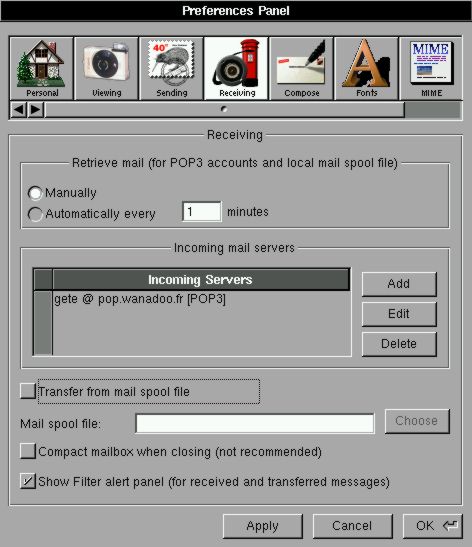Open the Sending stamp icon

click(x=171, y=68)
